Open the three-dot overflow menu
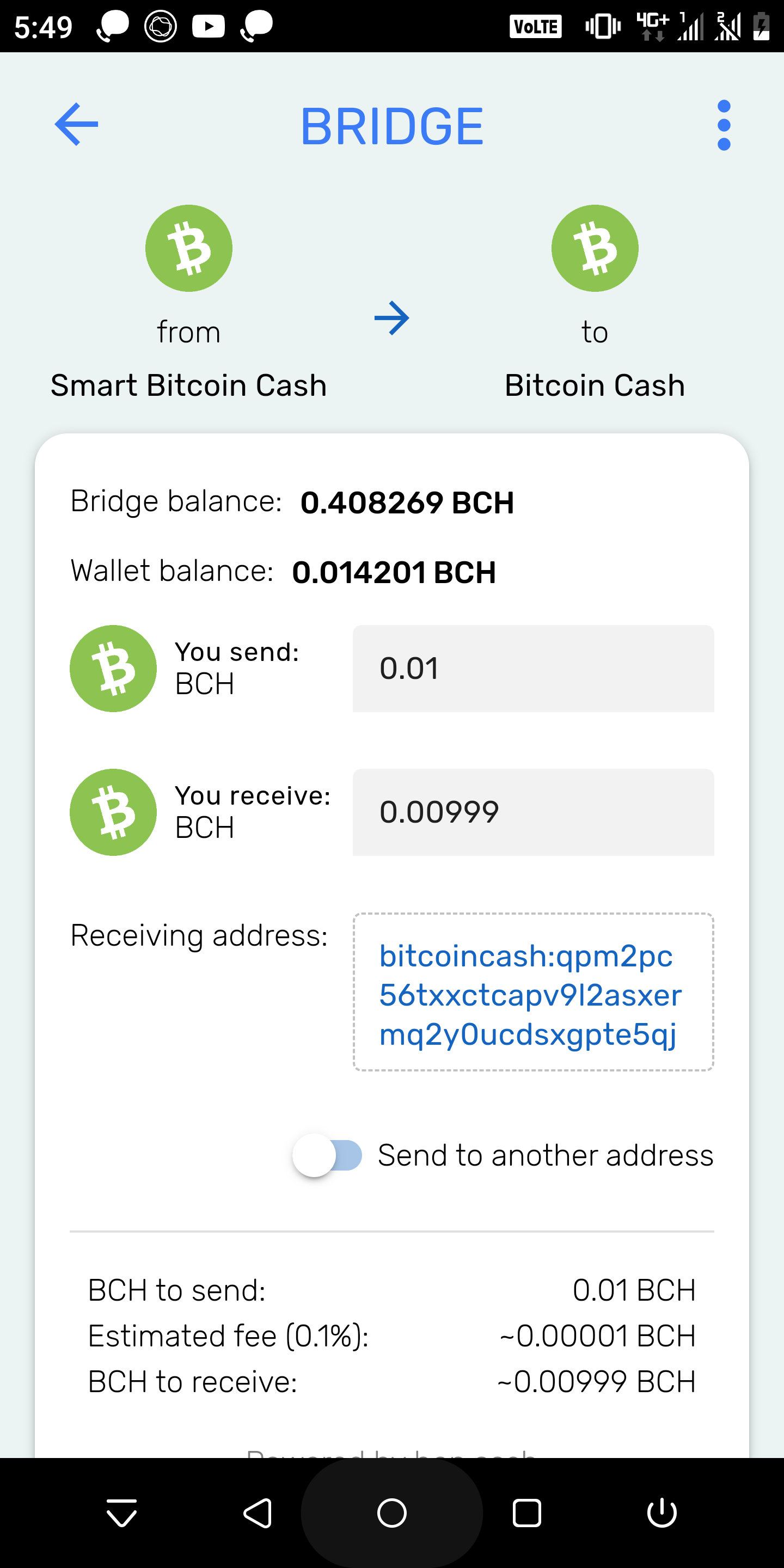The image size is (784, 1568). [x=724, y=125]
